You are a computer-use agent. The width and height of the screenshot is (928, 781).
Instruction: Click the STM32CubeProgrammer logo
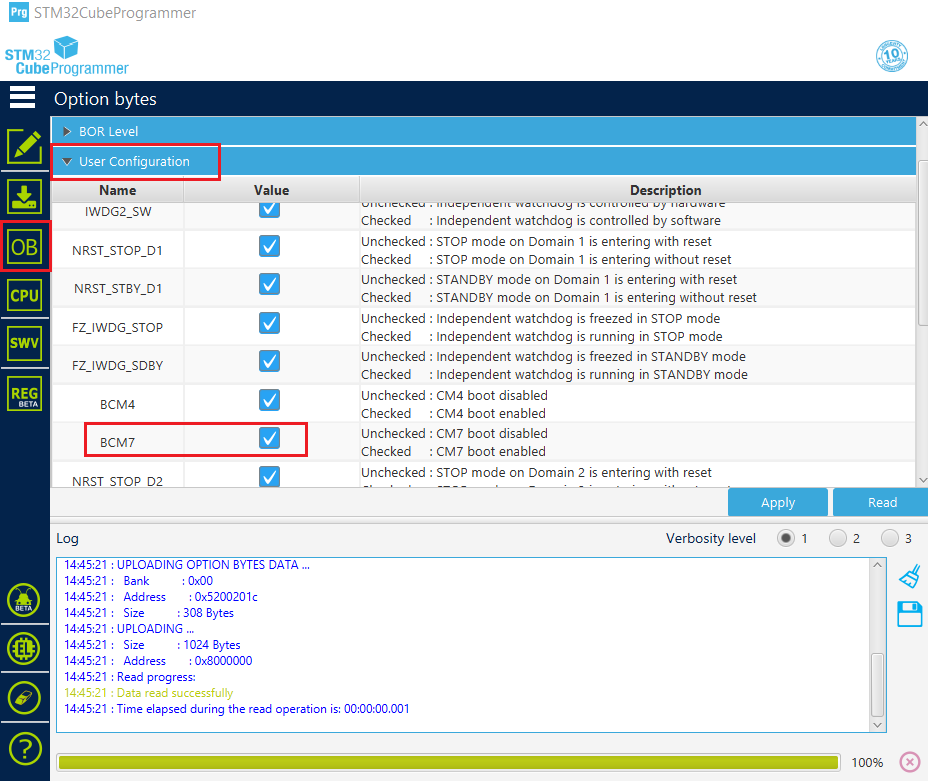click(x=66, y=56)
